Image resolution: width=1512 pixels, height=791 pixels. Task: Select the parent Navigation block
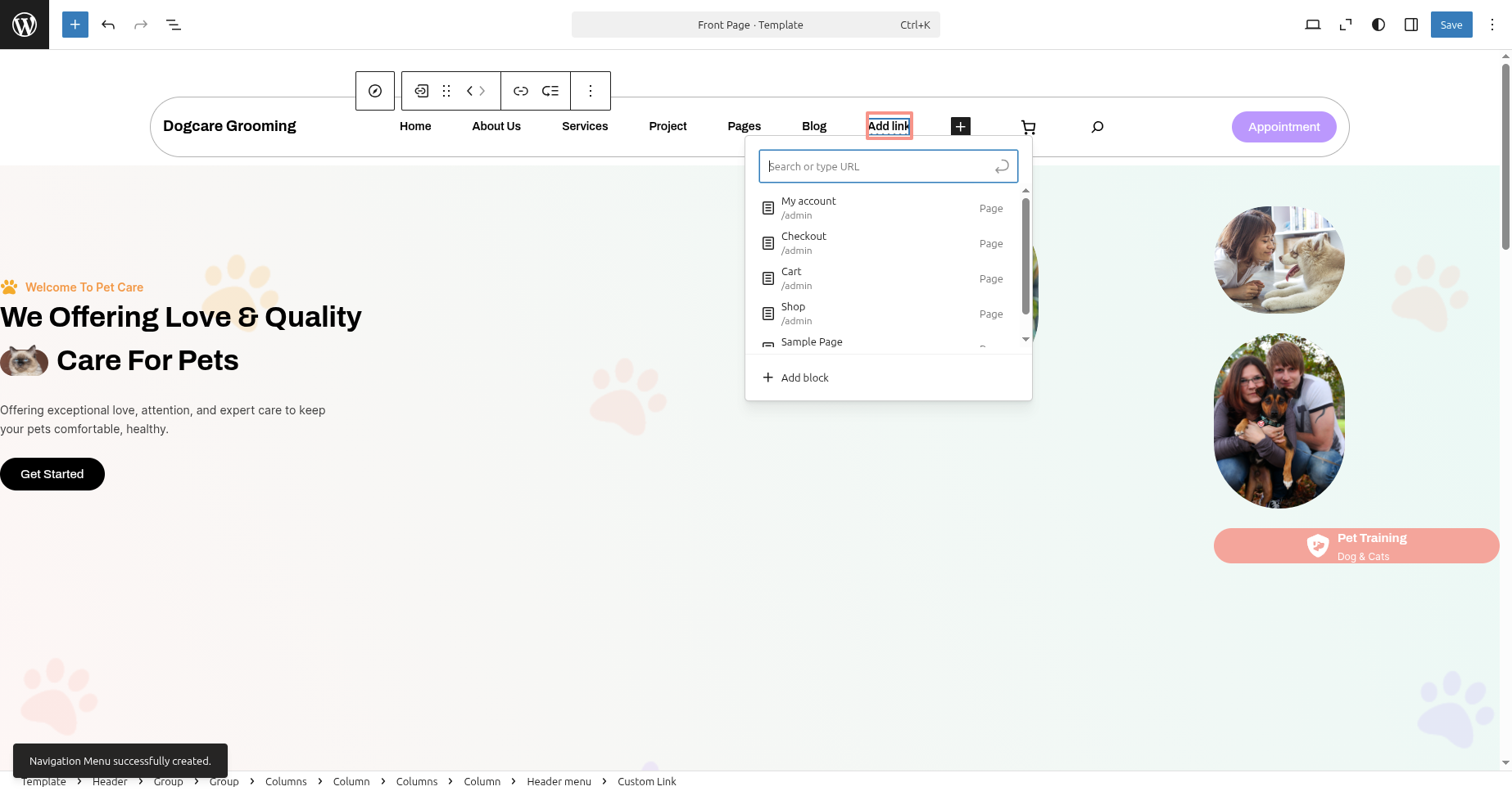point(375,91)
